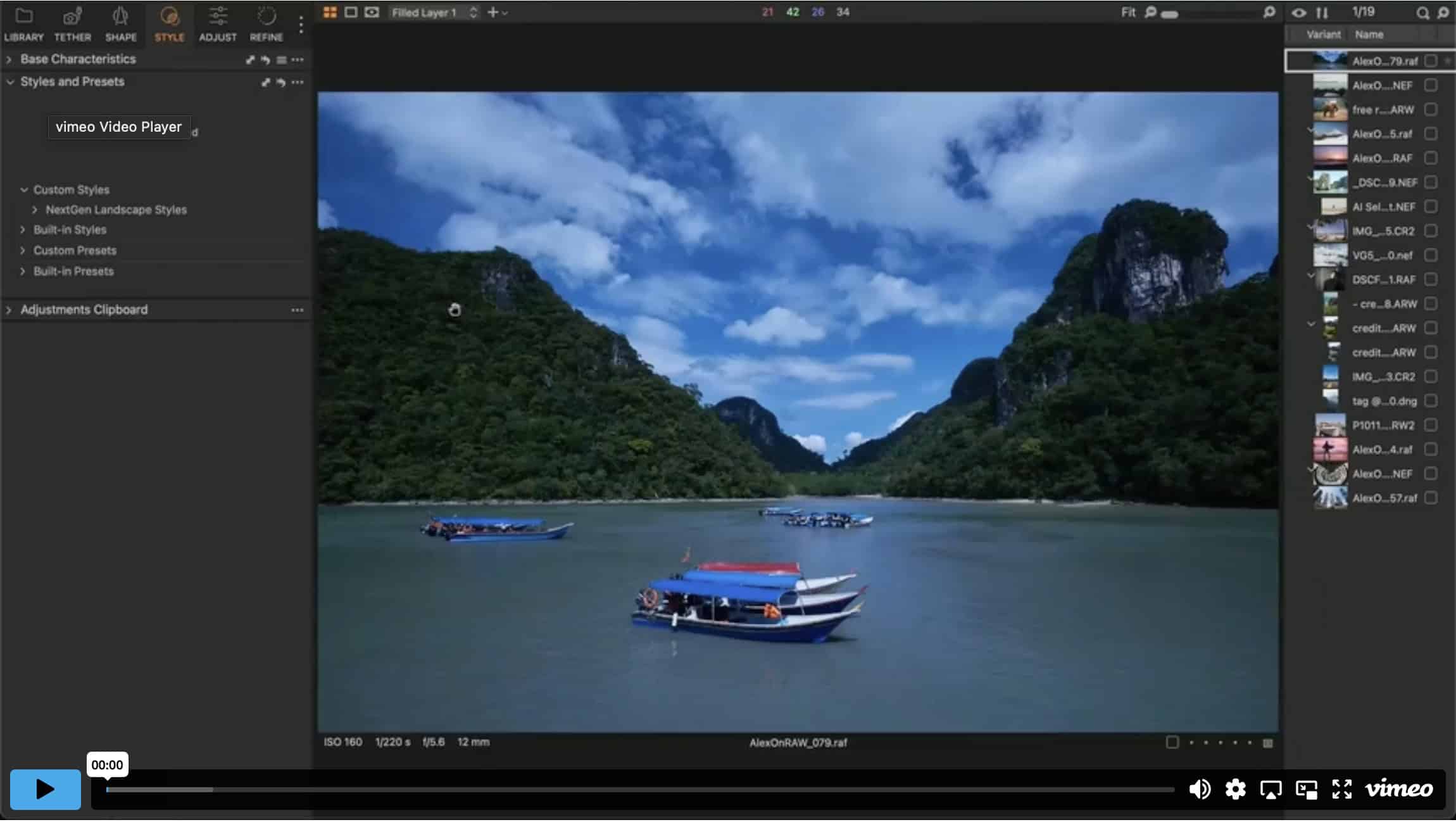
Task: Select the Style tool tab
Action: click(x=169, y=24)
